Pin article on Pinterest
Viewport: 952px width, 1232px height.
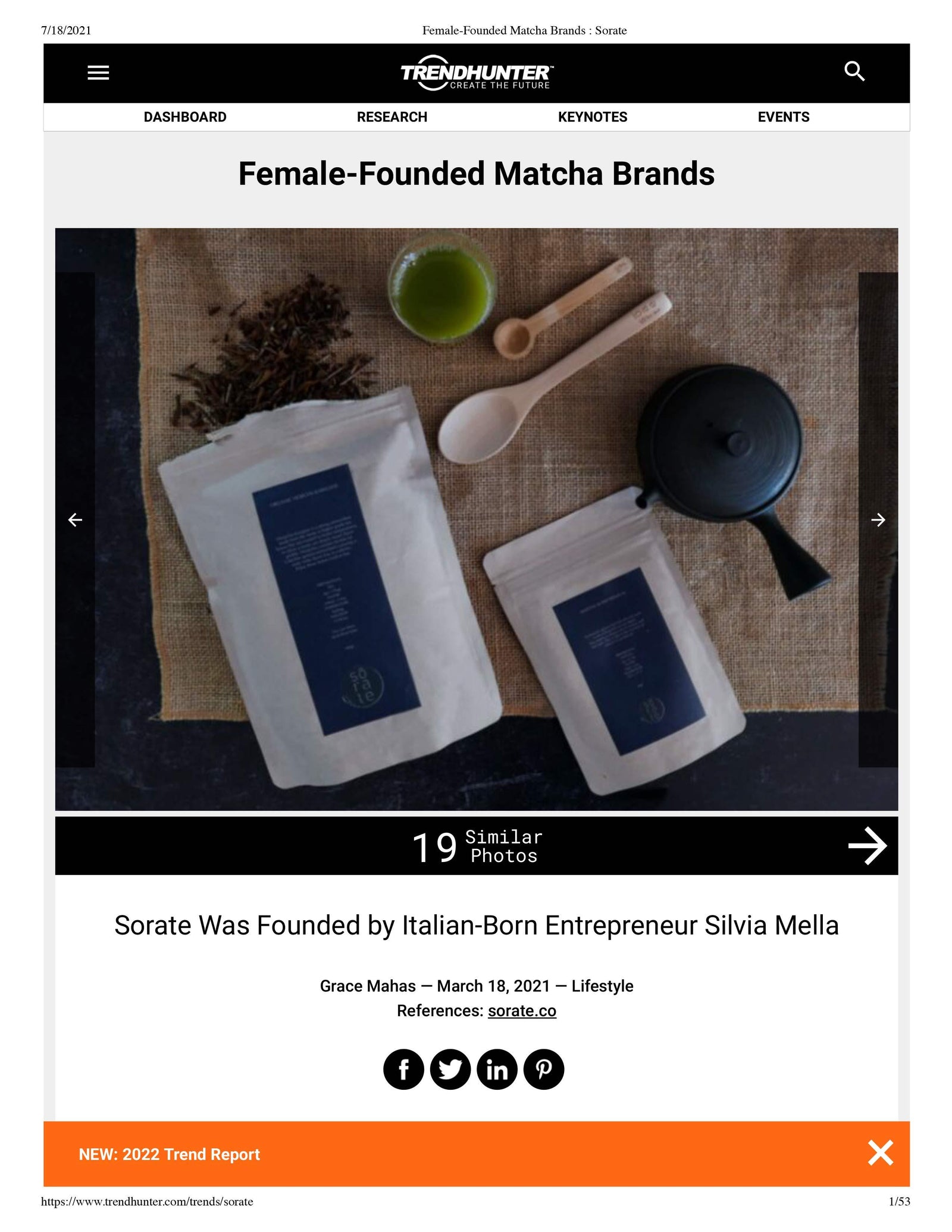coord(544,1069)
